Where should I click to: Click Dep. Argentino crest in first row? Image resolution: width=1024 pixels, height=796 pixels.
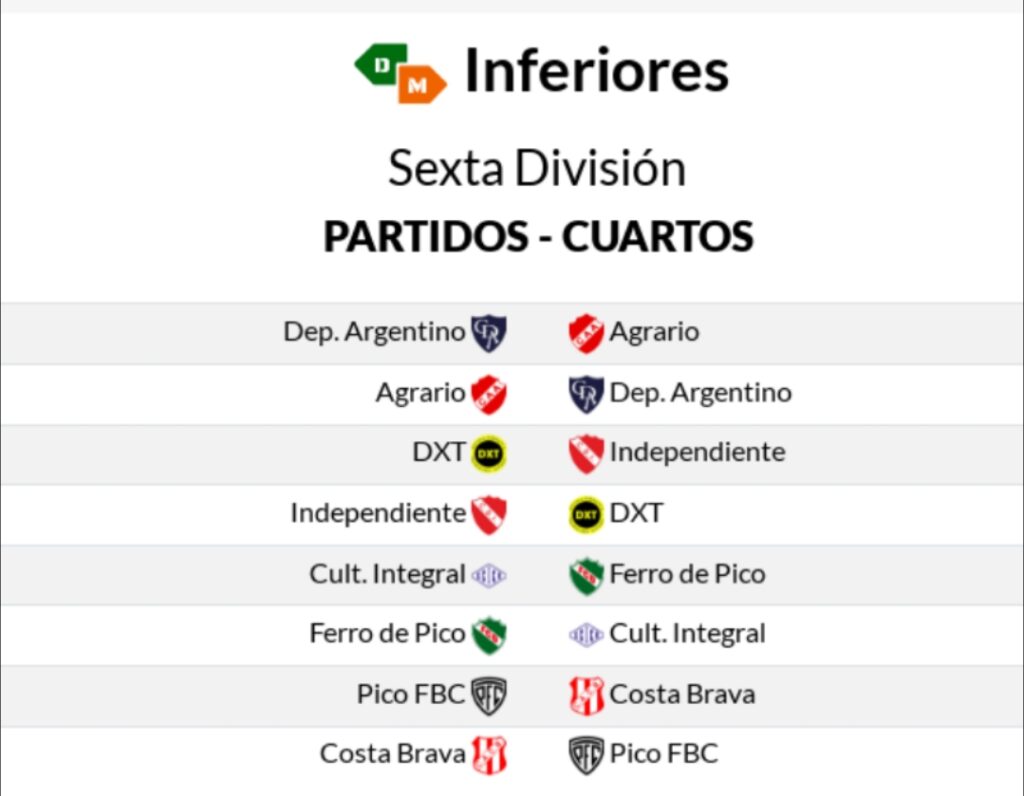488,333
